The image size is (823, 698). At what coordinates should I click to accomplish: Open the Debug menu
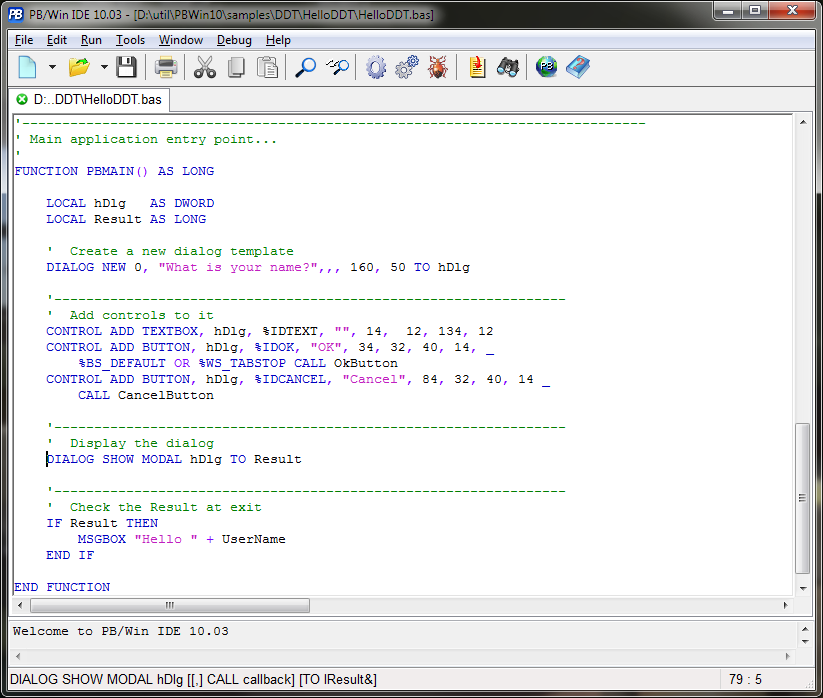(x=234, y=40)
